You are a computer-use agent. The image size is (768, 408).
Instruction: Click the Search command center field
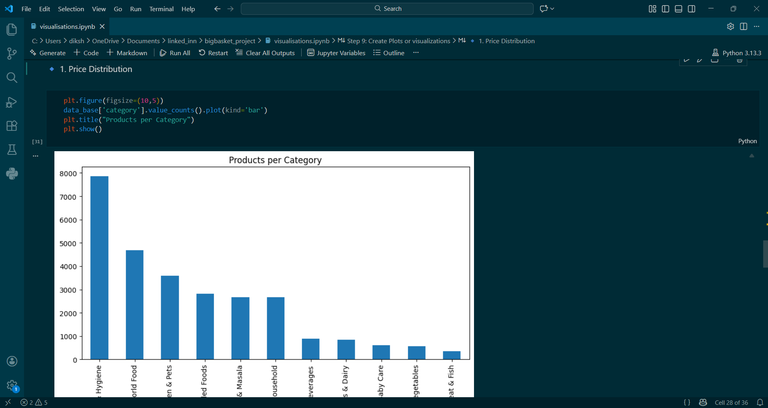pos(387,9)
